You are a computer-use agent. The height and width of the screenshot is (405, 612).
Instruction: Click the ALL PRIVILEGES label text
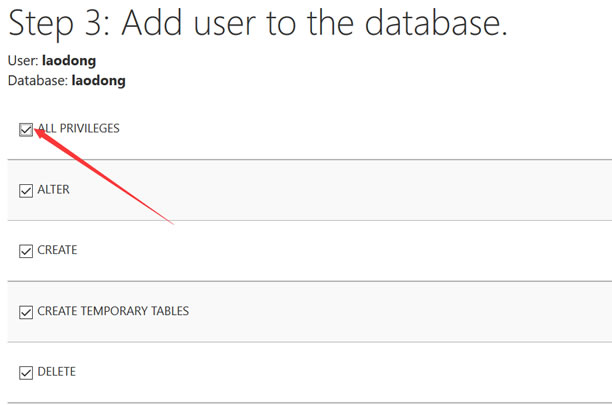pos(78,128)
